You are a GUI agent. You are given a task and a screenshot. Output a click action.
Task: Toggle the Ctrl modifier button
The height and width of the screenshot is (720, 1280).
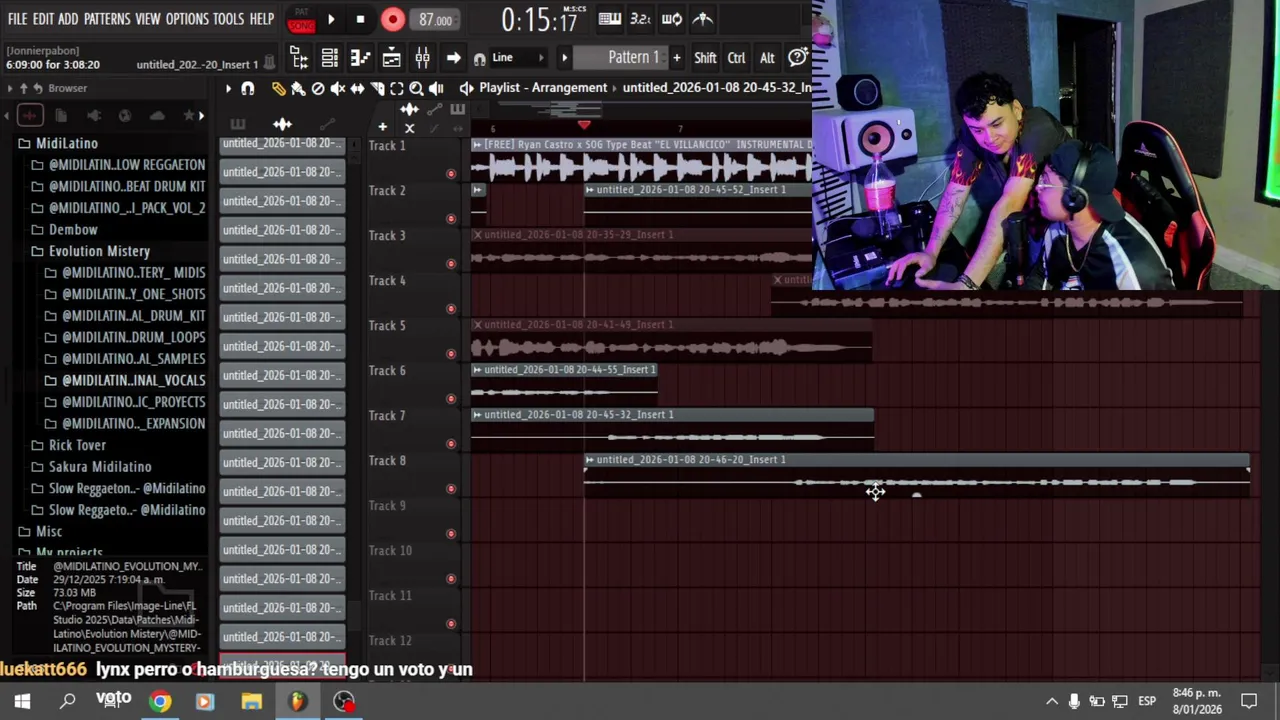[x=736, y=58]
